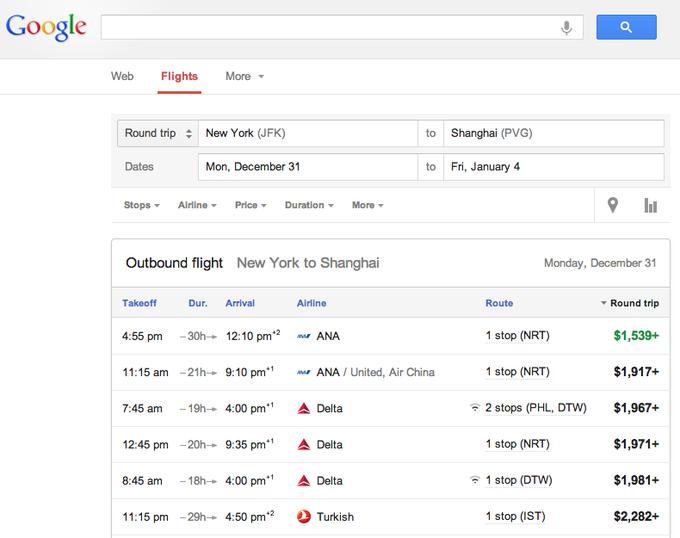Click 2 stops (PHL, DTW) route
680x538 pixels.
click(536, 408)
